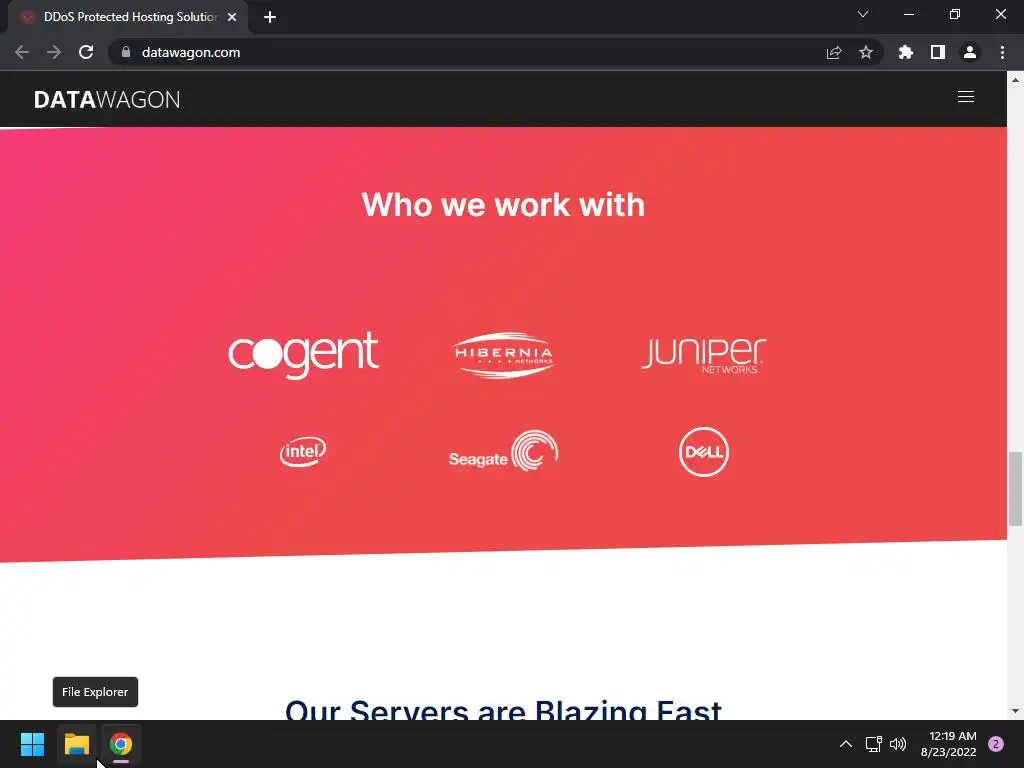
Task: Open the volume tray icon
Action: coord(898,744)
